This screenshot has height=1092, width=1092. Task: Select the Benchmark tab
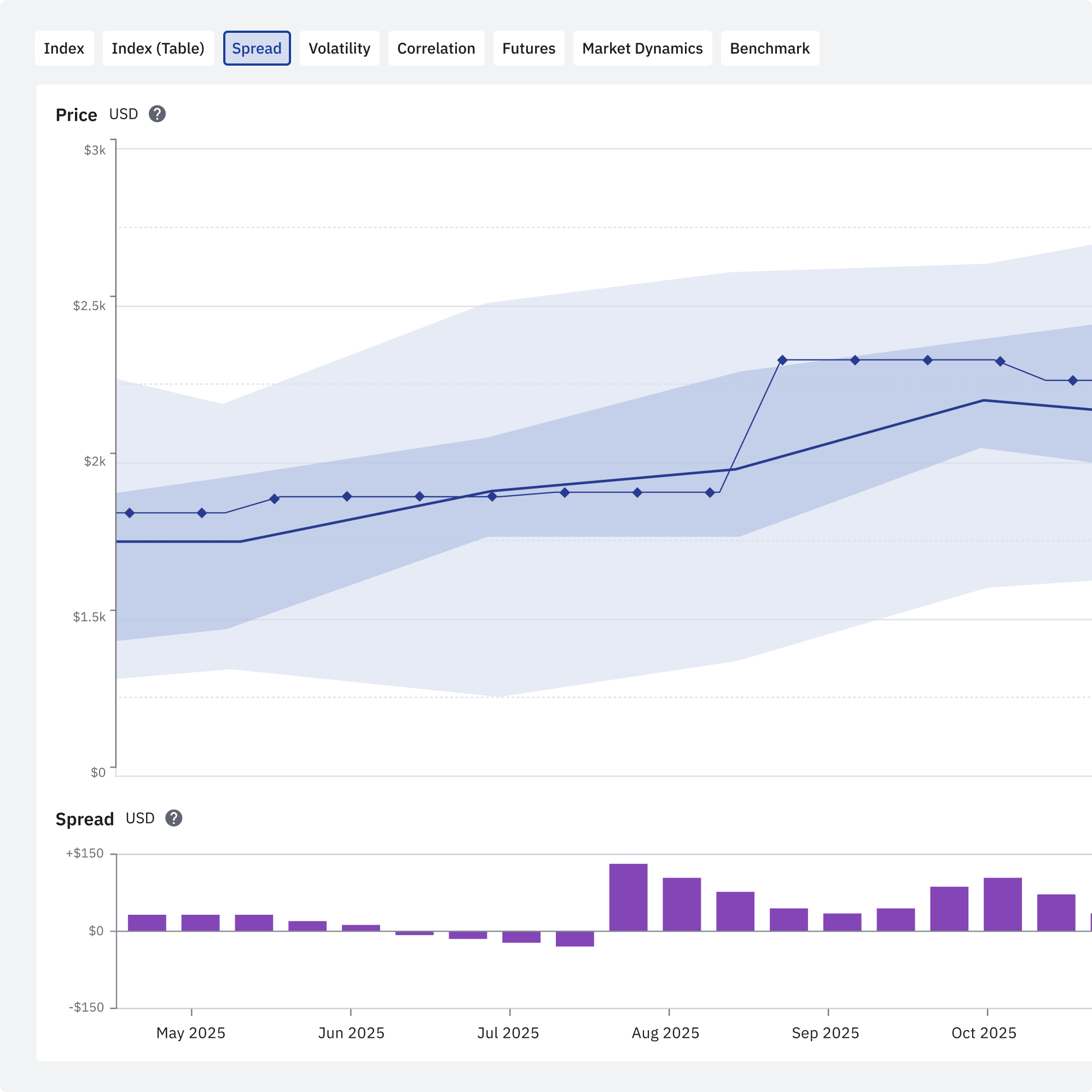tap(769, 49)
